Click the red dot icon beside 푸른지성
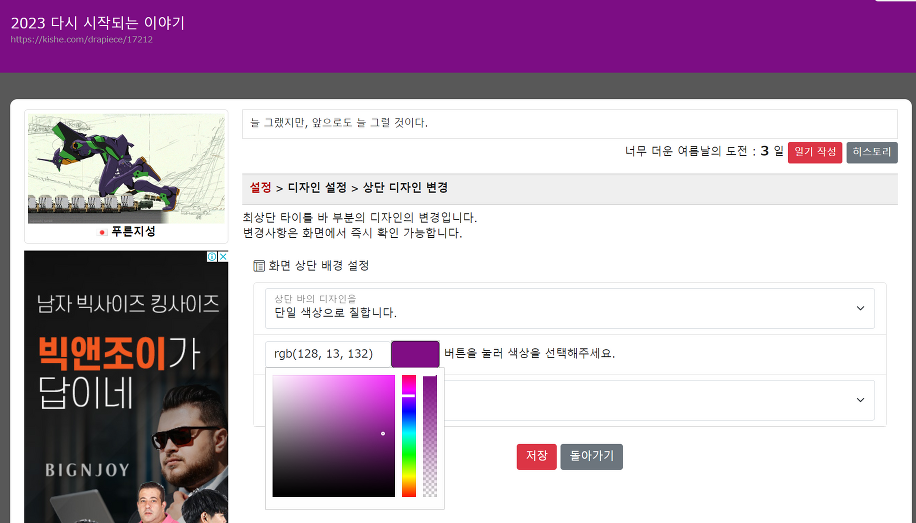The height and width of the screenshot is (523, 916). point(103,232)
